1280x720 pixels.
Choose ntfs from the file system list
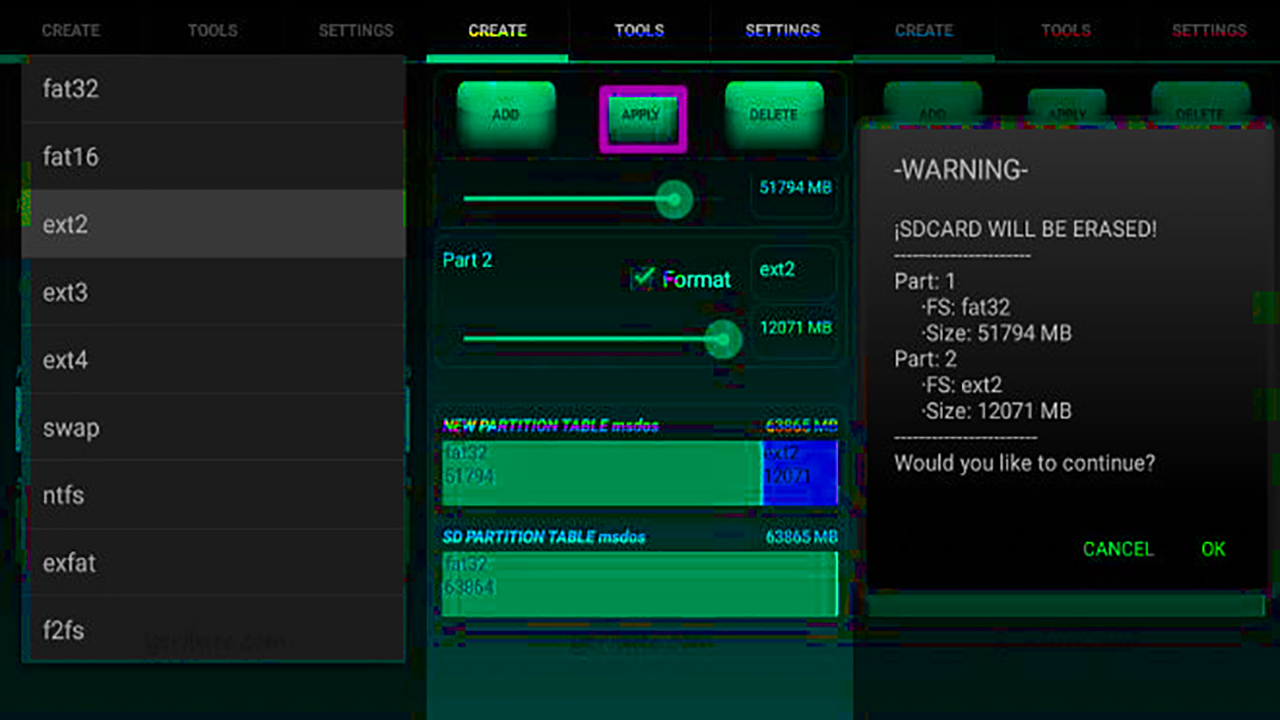(213, 495)
